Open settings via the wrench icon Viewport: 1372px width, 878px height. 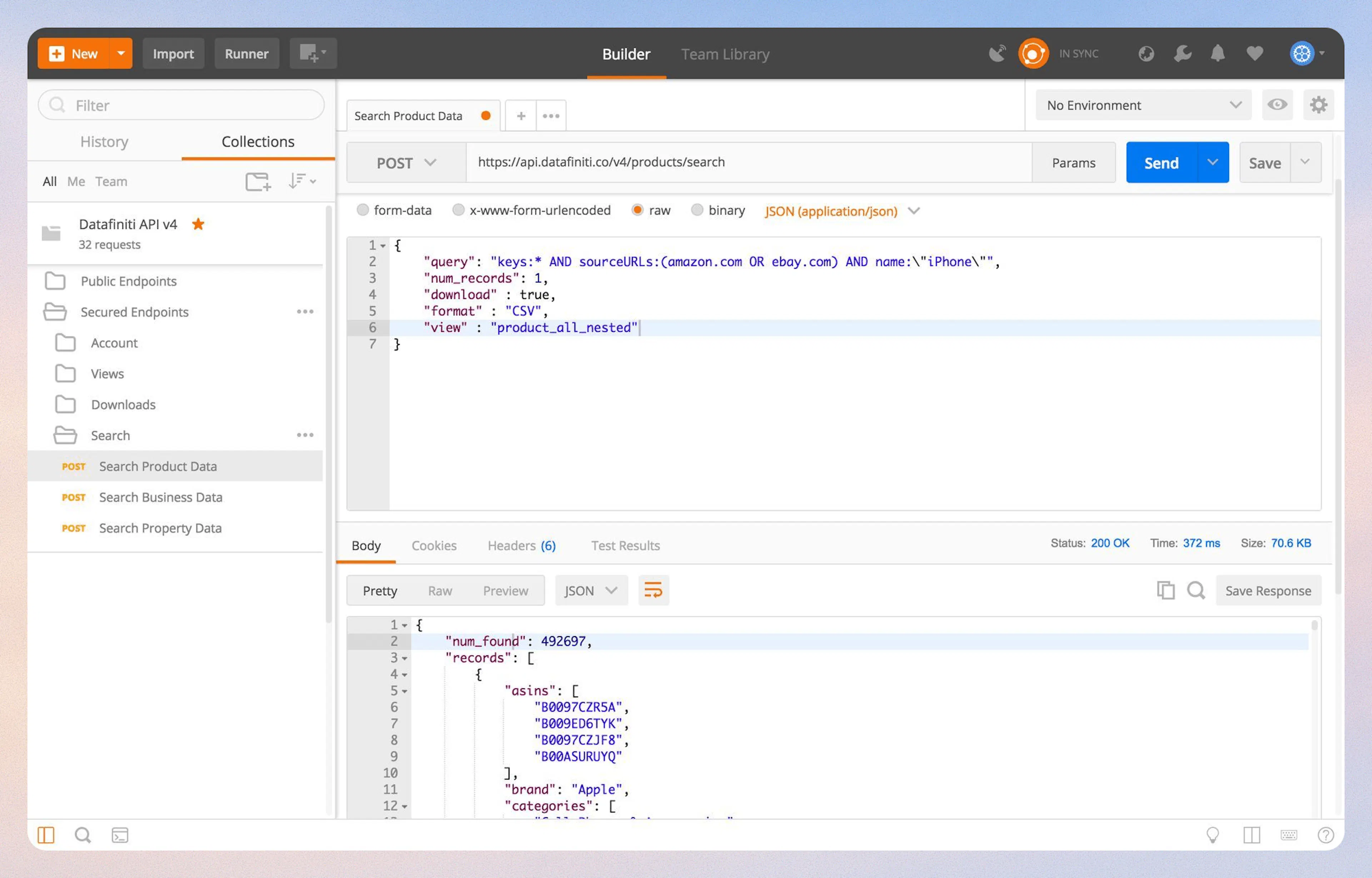click(1182, 54)
